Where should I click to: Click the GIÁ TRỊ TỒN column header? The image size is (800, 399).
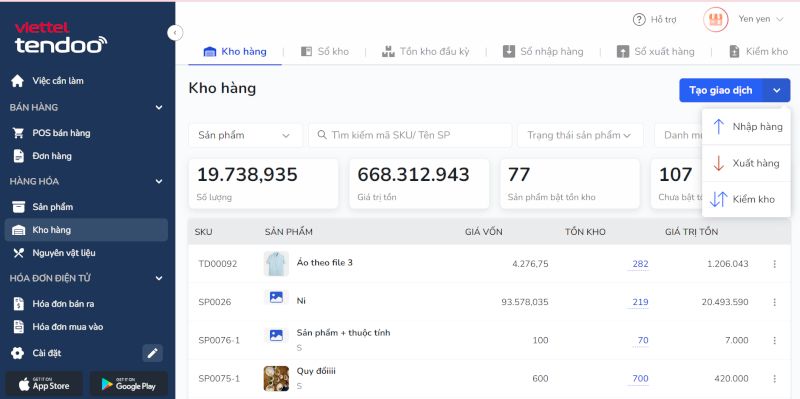pyautogui.click(x=691, y=232)
